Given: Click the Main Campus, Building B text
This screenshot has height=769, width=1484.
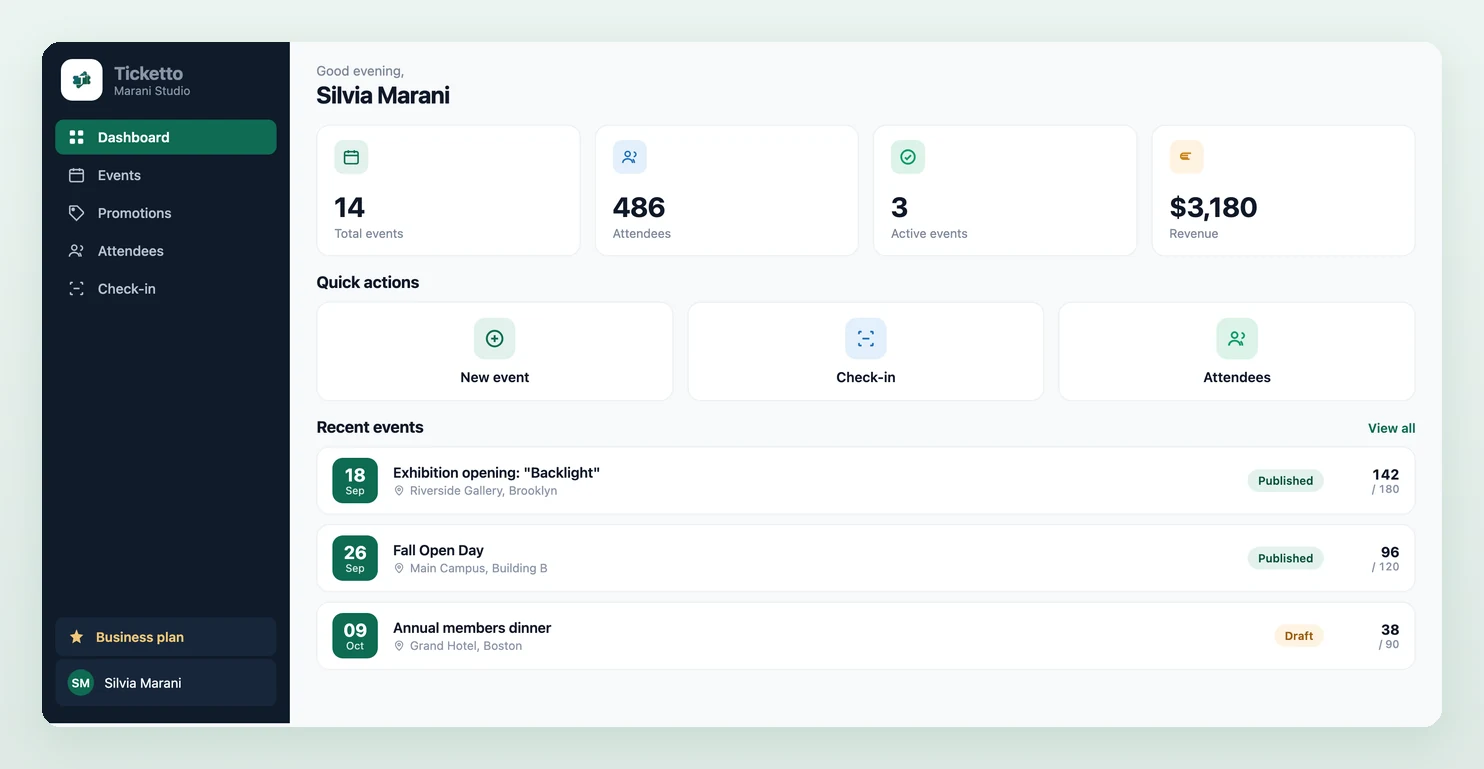Looking at the screenshot, I should click(478, 568).
